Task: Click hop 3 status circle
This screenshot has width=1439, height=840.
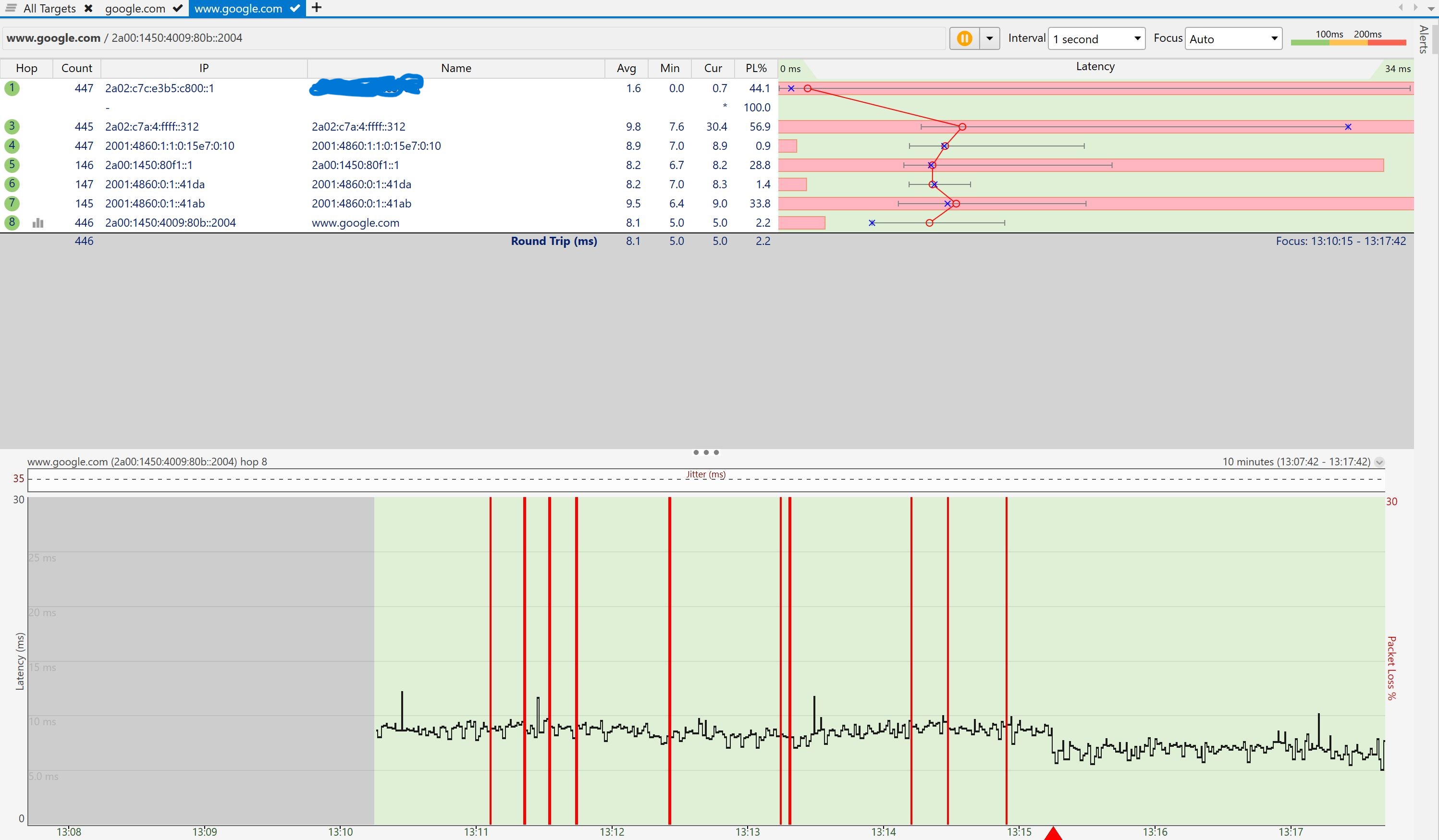Action: pyautogui.click(x=12, y=127)
